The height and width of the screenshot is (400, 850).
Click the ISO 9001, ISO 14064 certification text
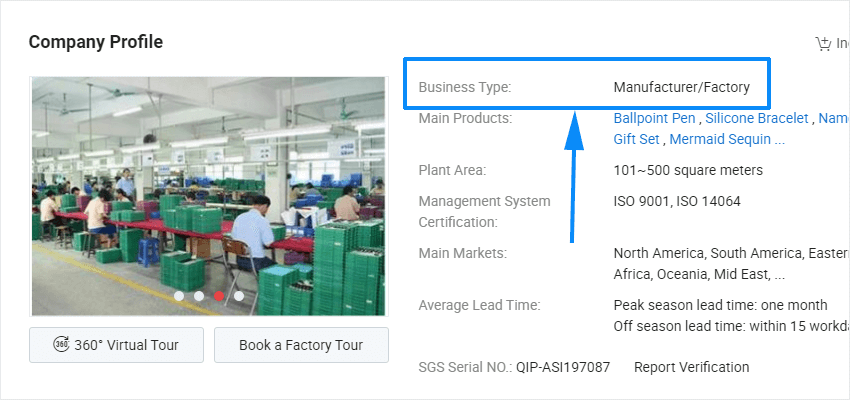click(677, 201)
